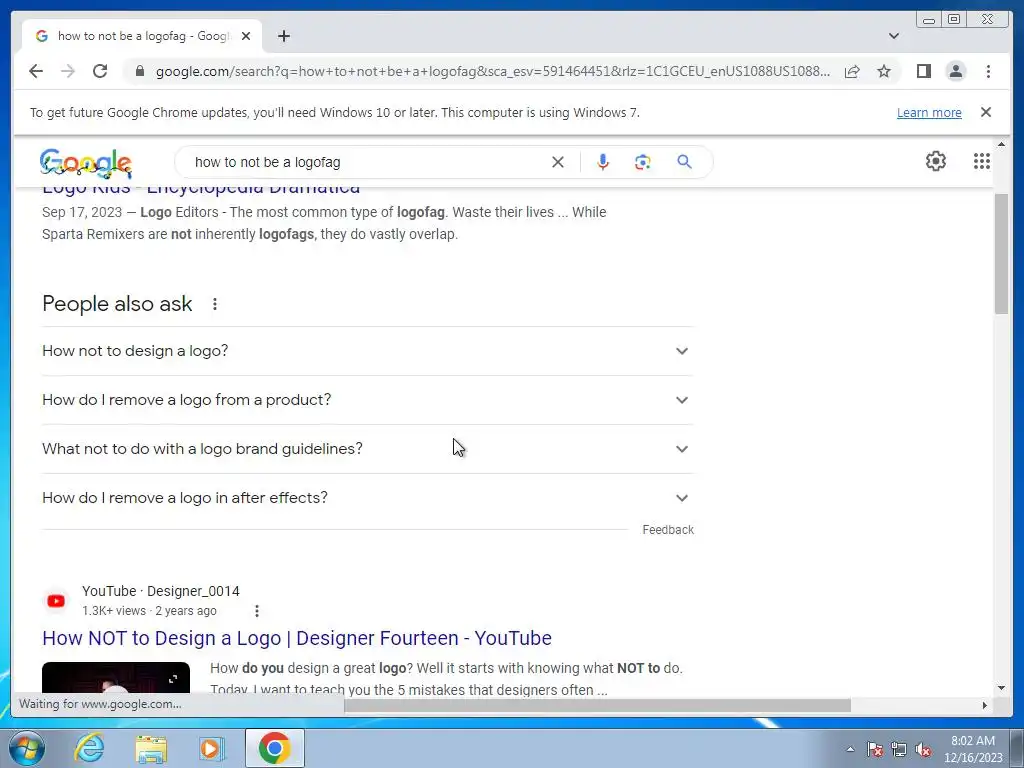Click the forward navigation arrow
This screenshot has height=768, width=1024.
click(x=68, y=71)
